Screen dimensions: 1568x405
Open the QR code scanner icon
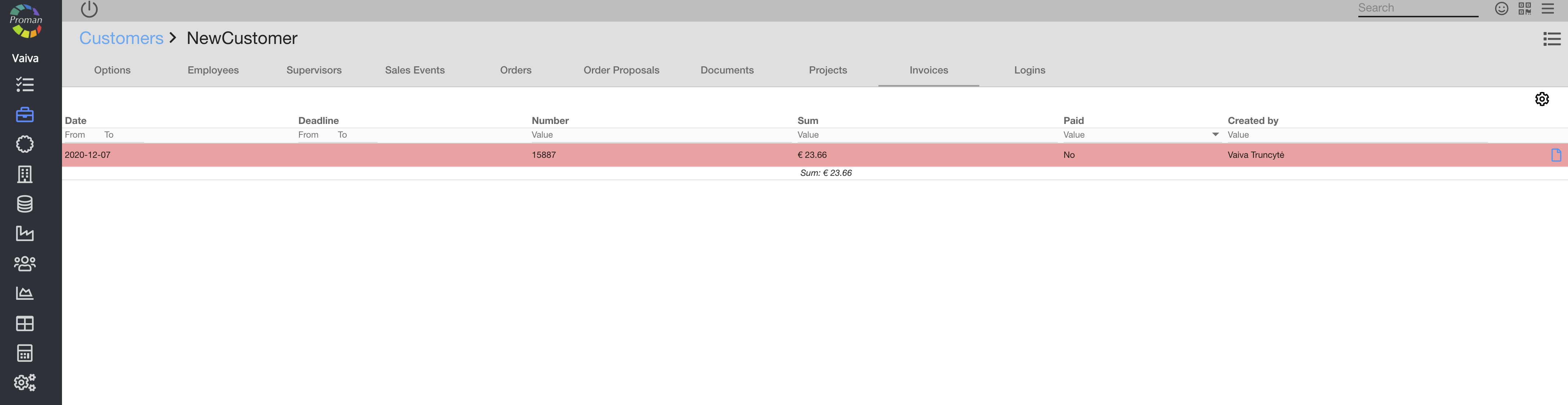pyautogui.click(x=1524, y=9)
